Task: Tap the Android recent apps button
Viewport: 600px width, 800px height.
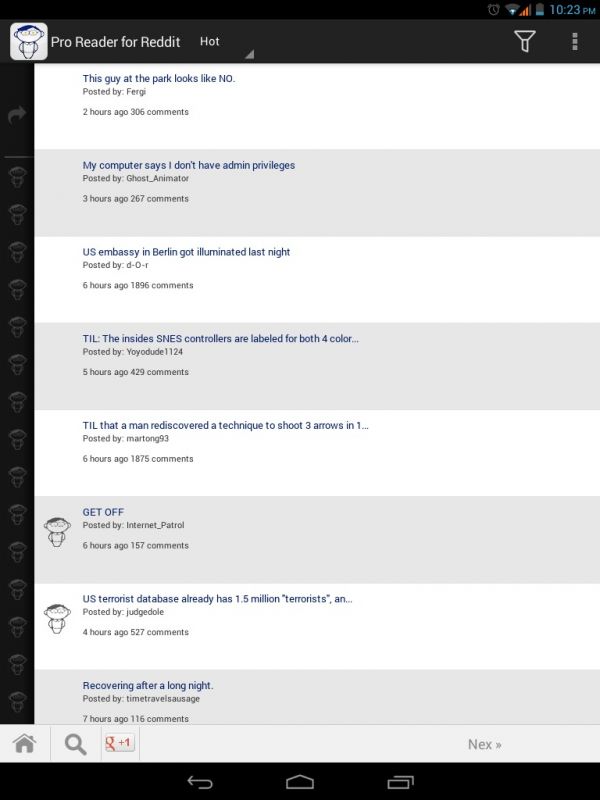Action: pos(401,782)
